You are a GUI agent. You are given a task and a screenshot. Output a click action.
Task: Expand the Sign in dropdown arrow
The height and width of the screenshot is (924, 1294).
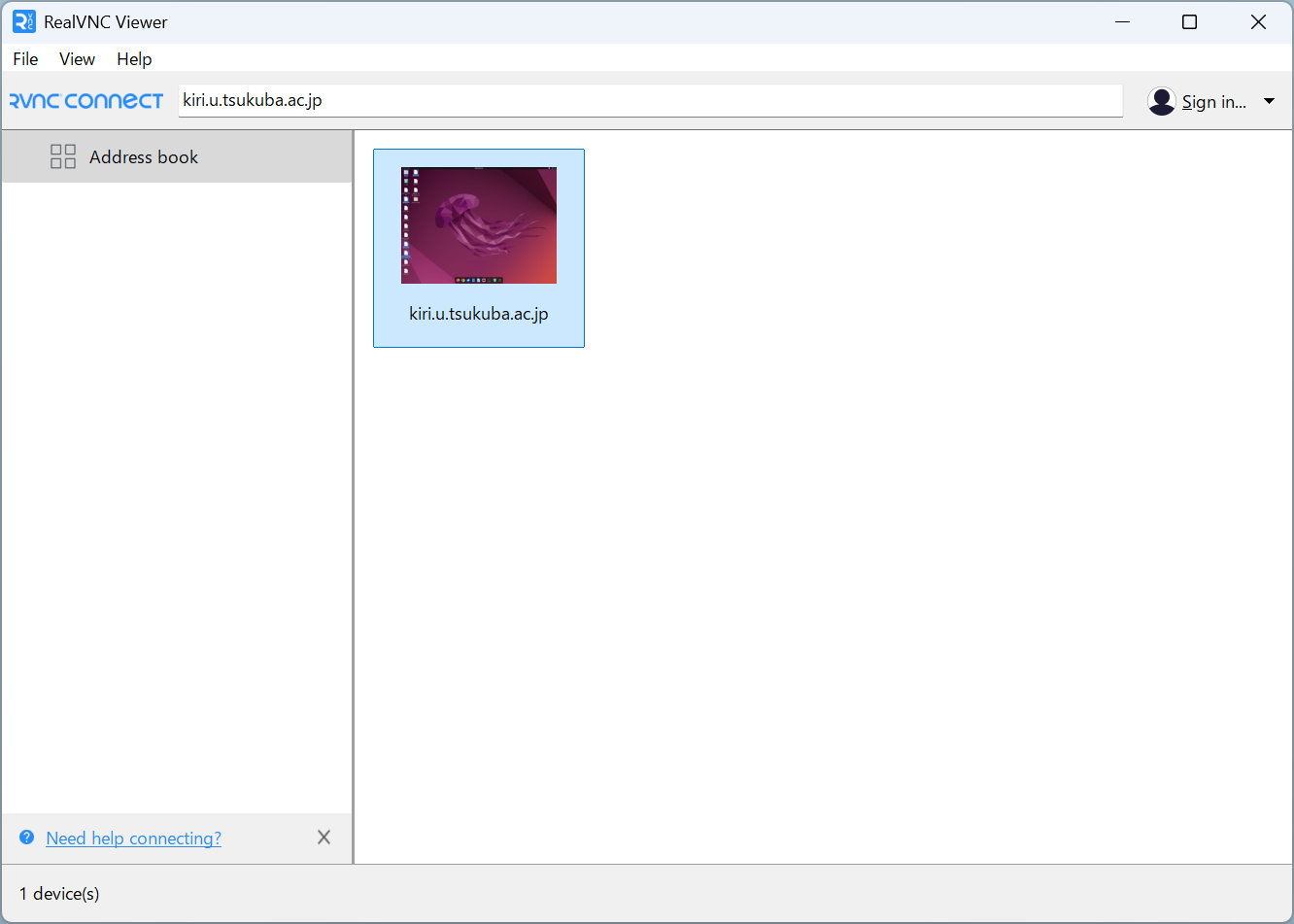click(x=1269, y=101)
